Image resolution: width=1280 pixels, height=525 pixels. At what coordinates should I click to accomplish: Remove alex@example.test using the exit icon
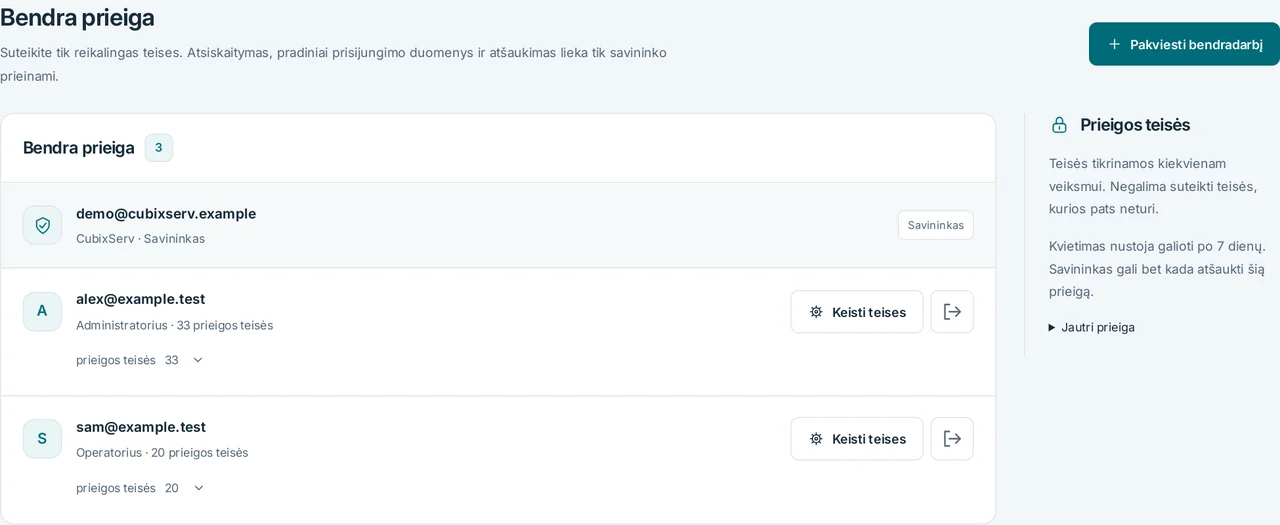[x=952, y=312]
